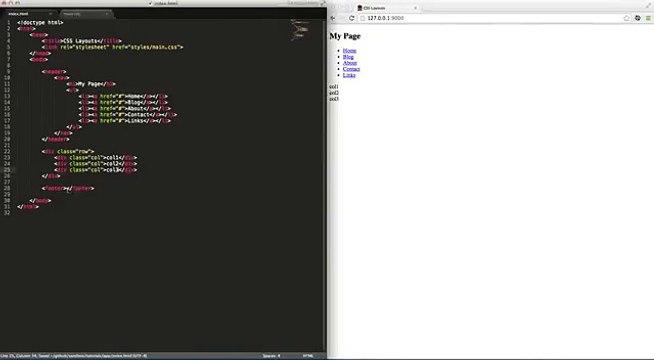Open the Blog link on the page
The height and width of the screenshot is (360, 654).
348,57
